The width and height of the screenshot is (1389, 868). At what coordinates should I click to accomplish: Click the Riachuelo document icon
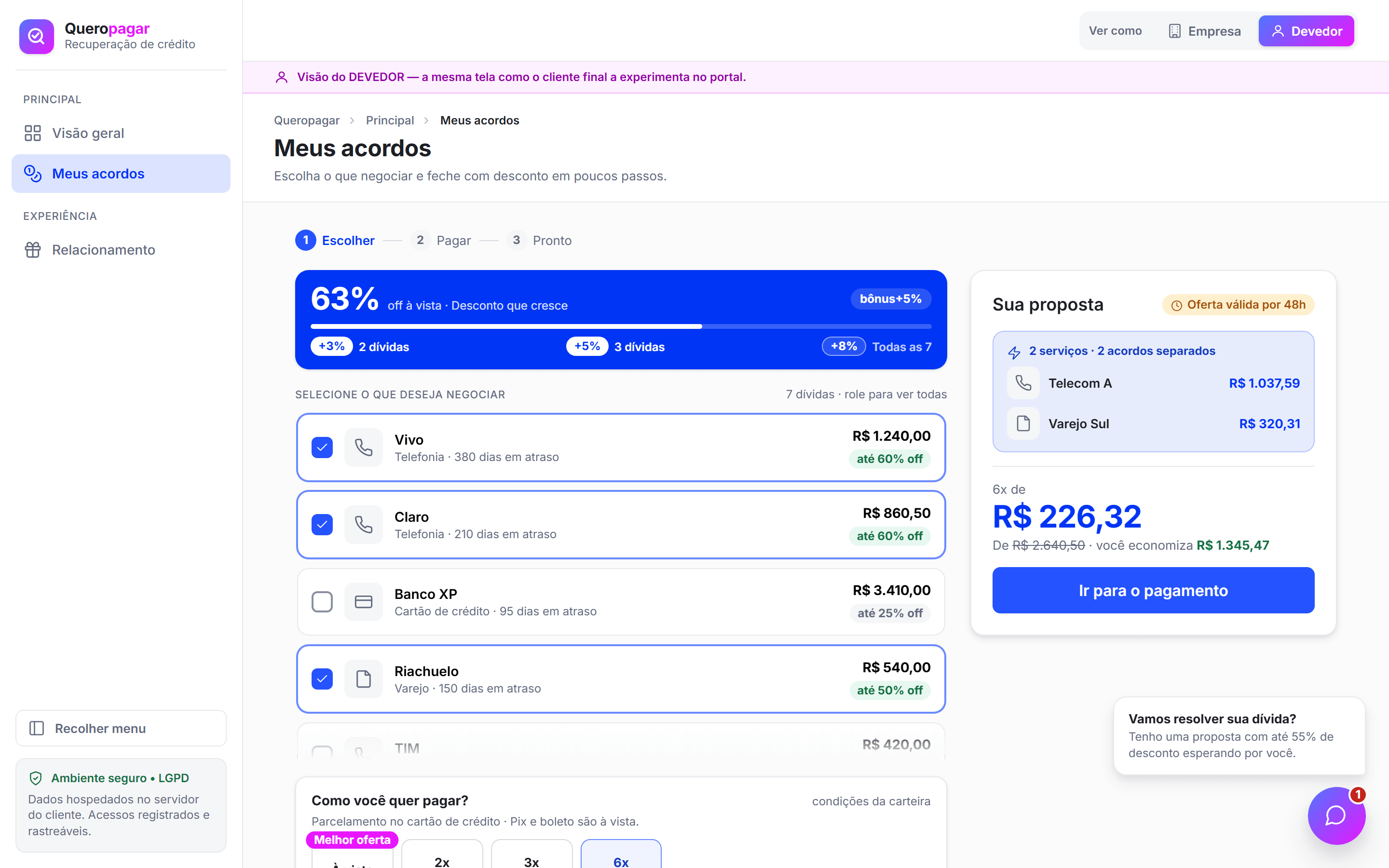pos(363,678)
